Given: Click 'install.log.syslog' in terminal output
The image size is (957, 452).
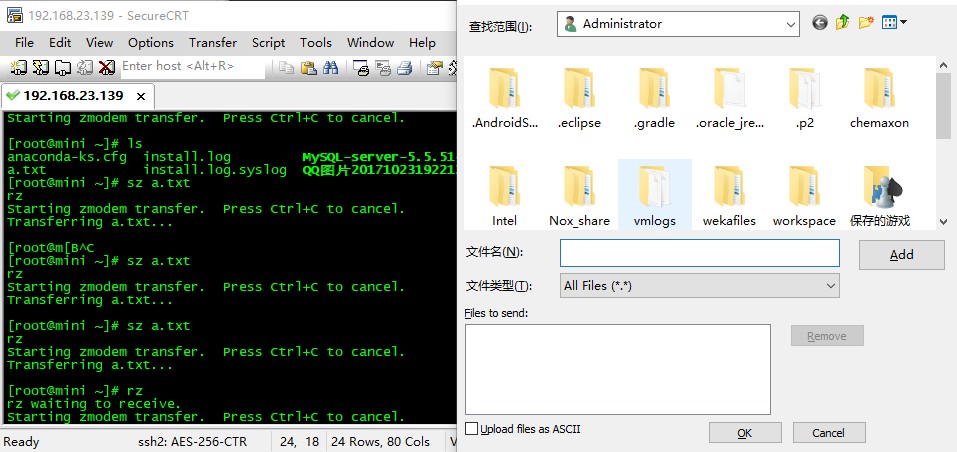Looking at the screenshot, I should (x=215, y=170).
